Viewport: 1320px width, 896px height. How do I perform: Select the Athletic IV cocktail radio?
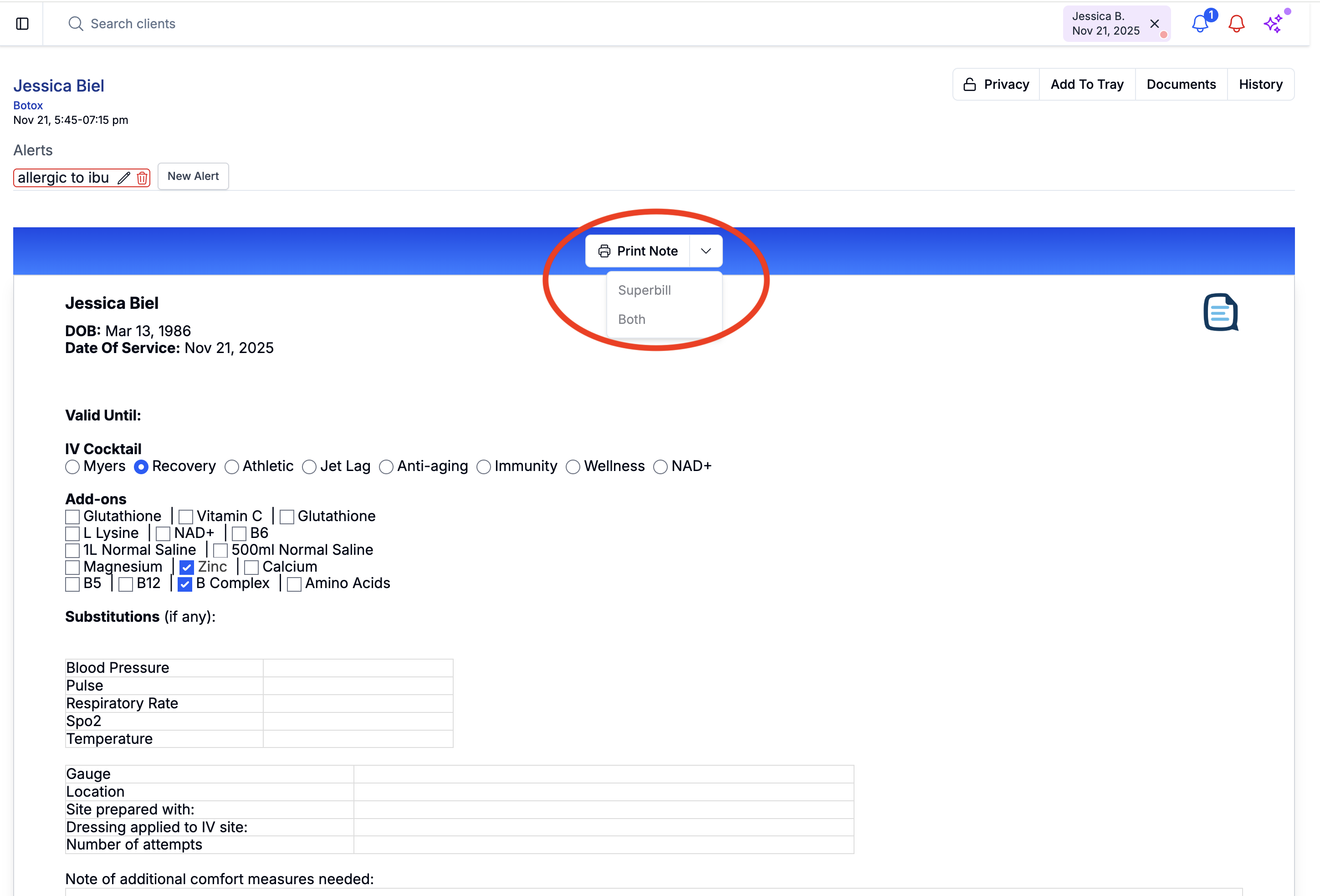(232, 467)
